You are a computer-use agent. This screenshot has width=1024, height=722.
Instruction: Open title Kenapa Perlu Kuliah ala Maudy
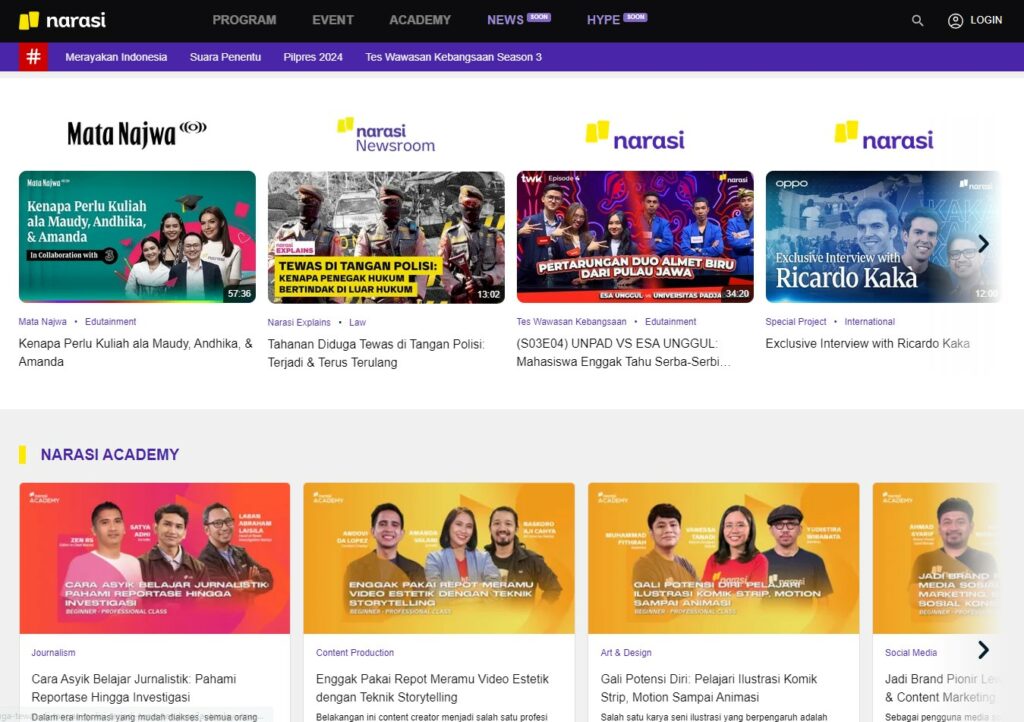coord(135,353)
